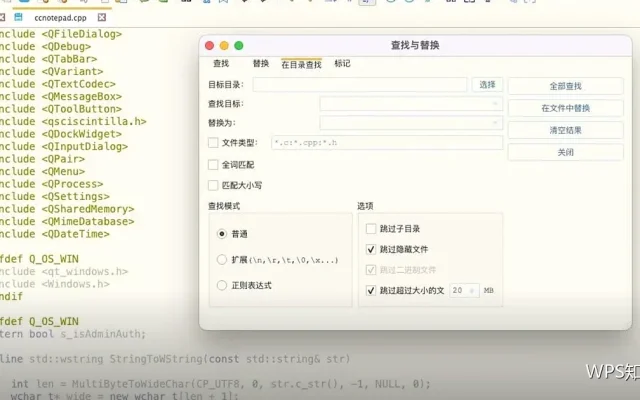The image size is (640, 400).
Task: Click the <QToolButton> include line
Action: pos(61,109)
